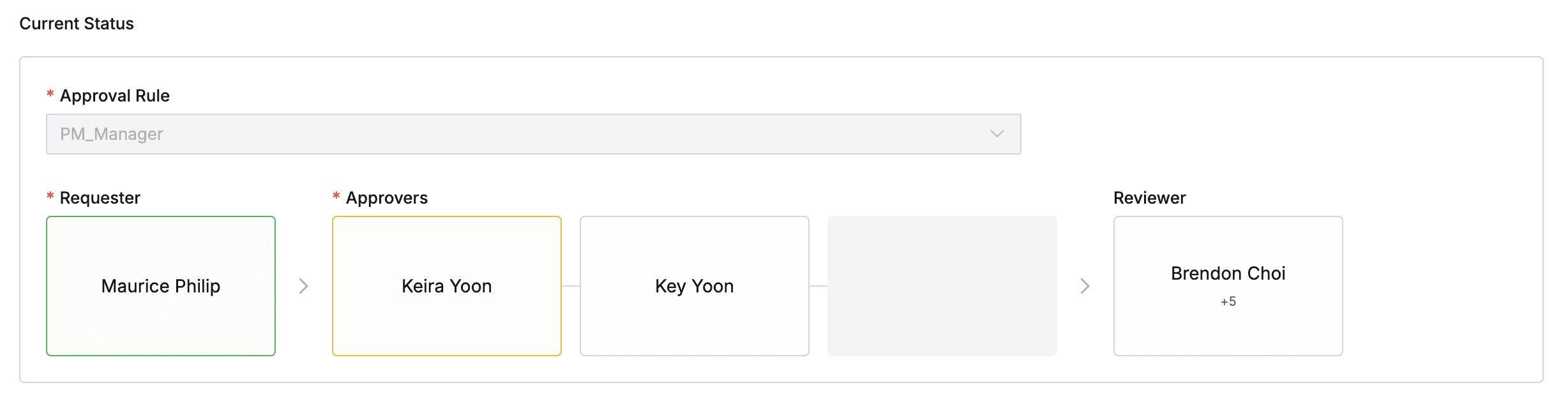Screen dimensions: 1568x415
Task: Click the red asterisk beside Approval Rule
Action: click(x=49, y=95)
